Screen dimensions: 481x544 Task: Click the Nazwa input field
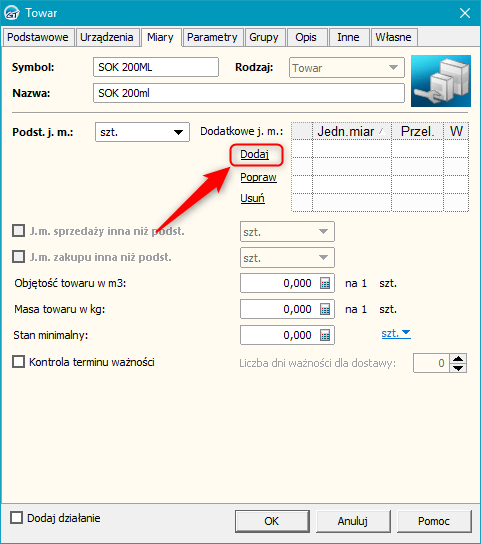249,93
